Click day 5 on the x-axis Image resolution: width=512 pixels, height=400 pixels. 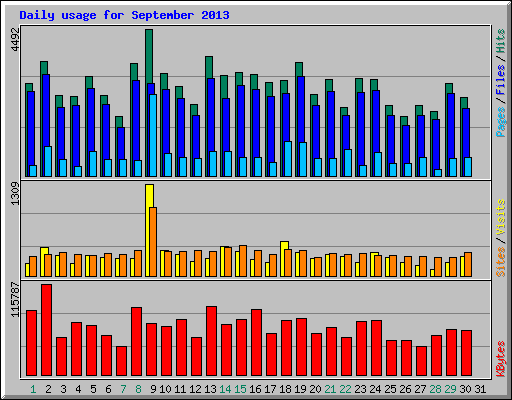pyautogui.click(x=93, y=389)
